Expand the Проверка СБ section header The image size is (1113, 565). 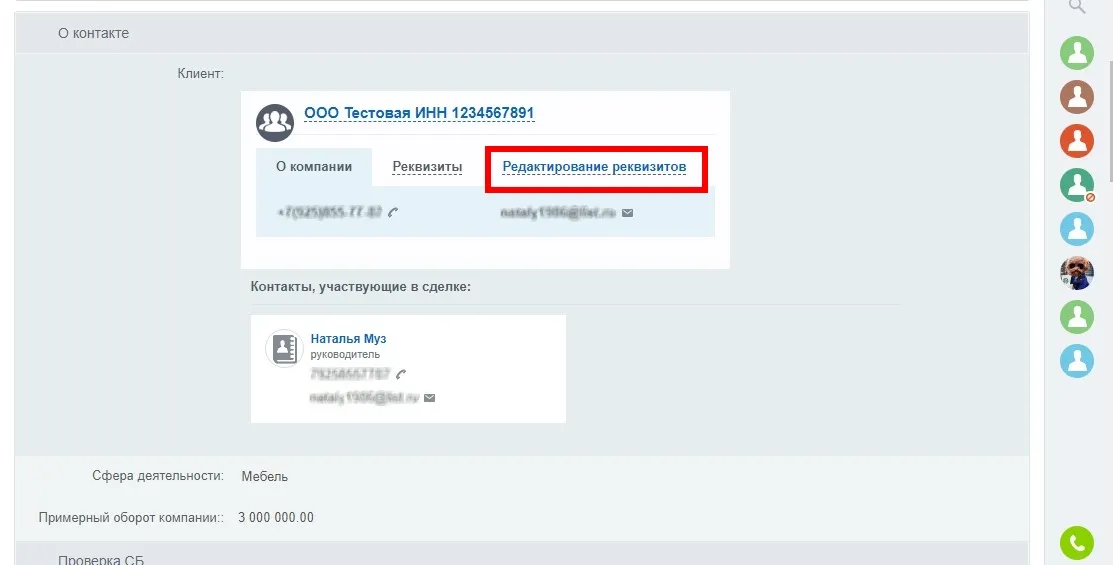click(100, 558)
